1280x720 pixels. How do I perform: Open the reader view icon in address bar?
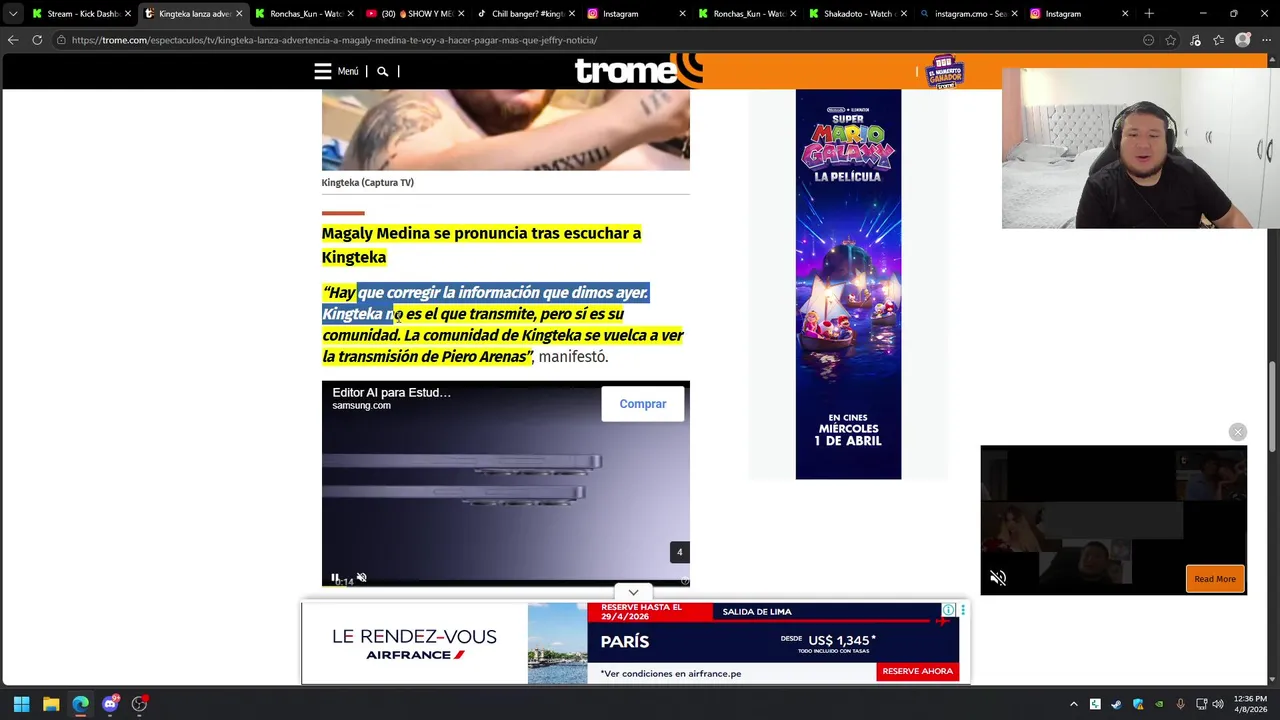(1148, 40)
